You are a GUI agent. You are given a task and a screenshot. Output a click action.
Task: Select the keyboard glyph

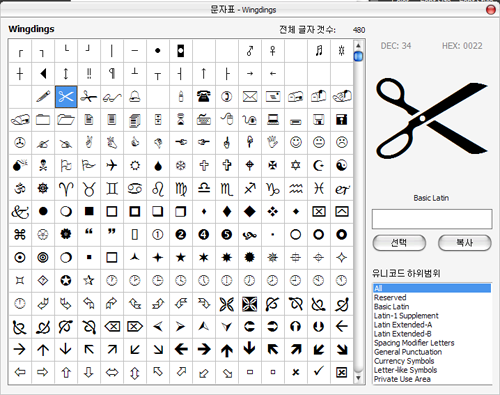click(204, 120)
